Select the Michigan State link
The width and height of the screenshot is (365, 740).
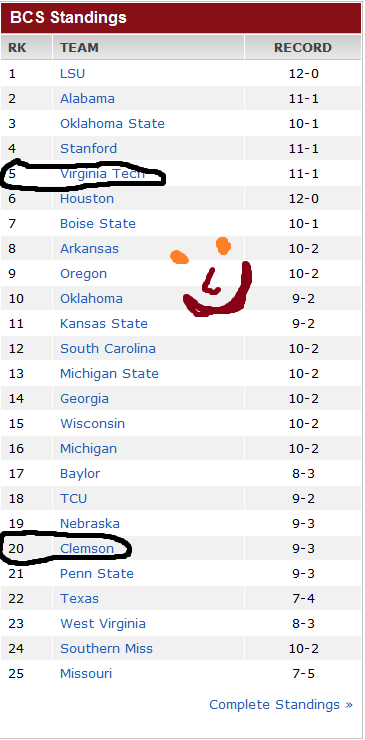(109, 374)
